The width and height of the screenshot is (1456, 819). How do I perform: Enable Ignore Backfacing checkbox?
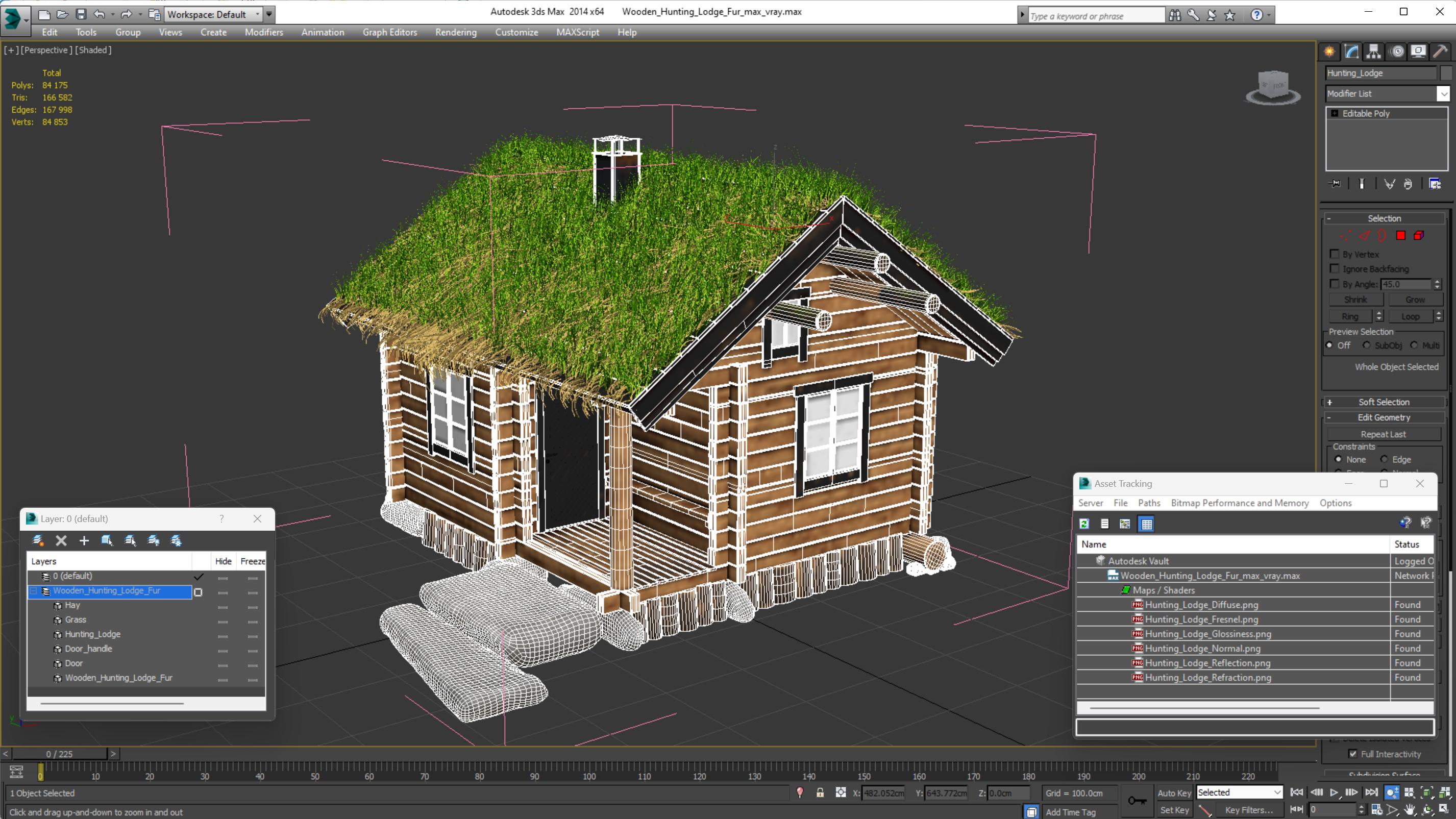[x=1335, y=268]
